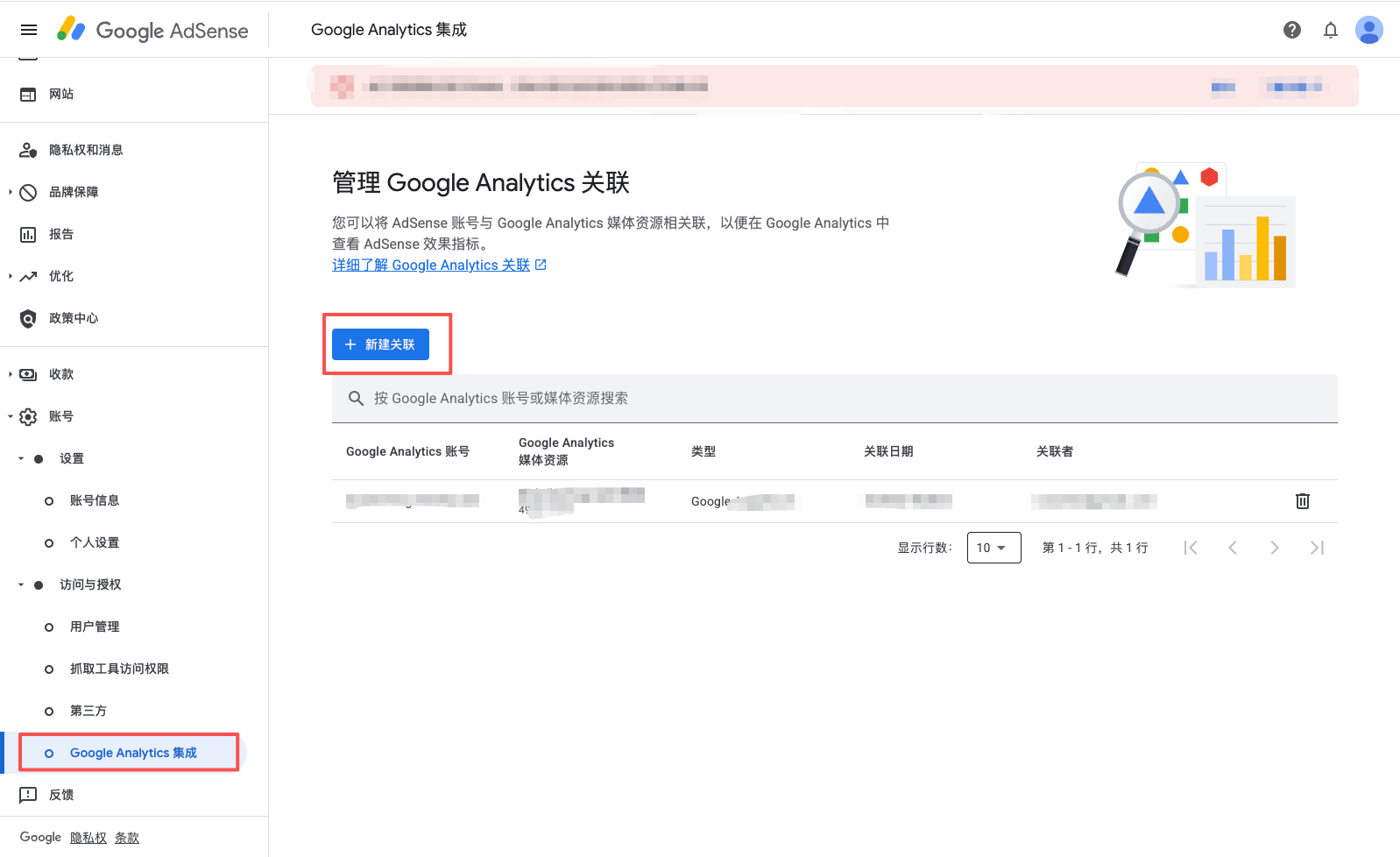
Task: Expand the 品牌保障 menu arrow
Action: (10, 192)
